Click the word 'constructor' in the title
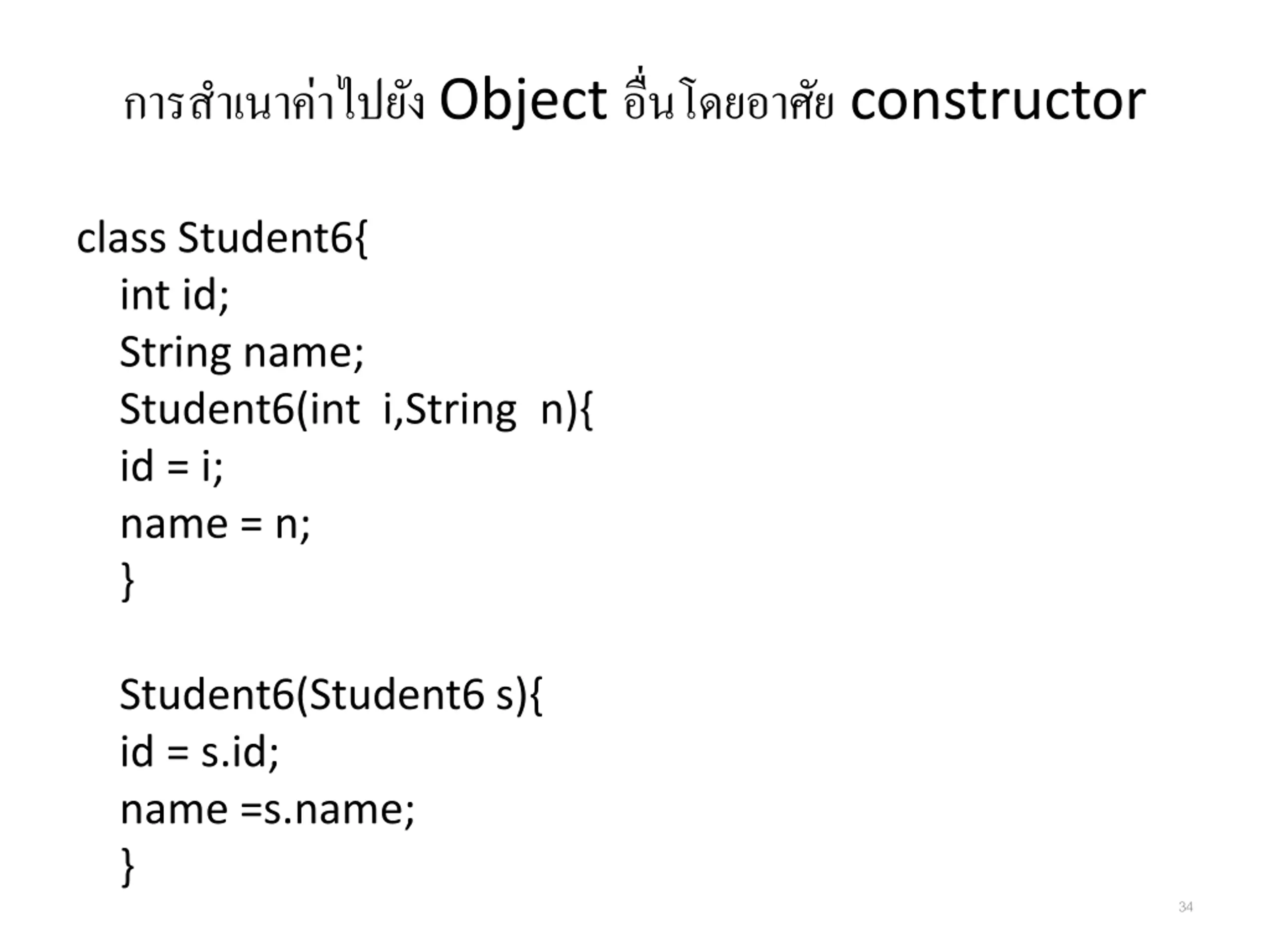The width and height of the screenshot is (1270, 952). click(x=999, y=102)
